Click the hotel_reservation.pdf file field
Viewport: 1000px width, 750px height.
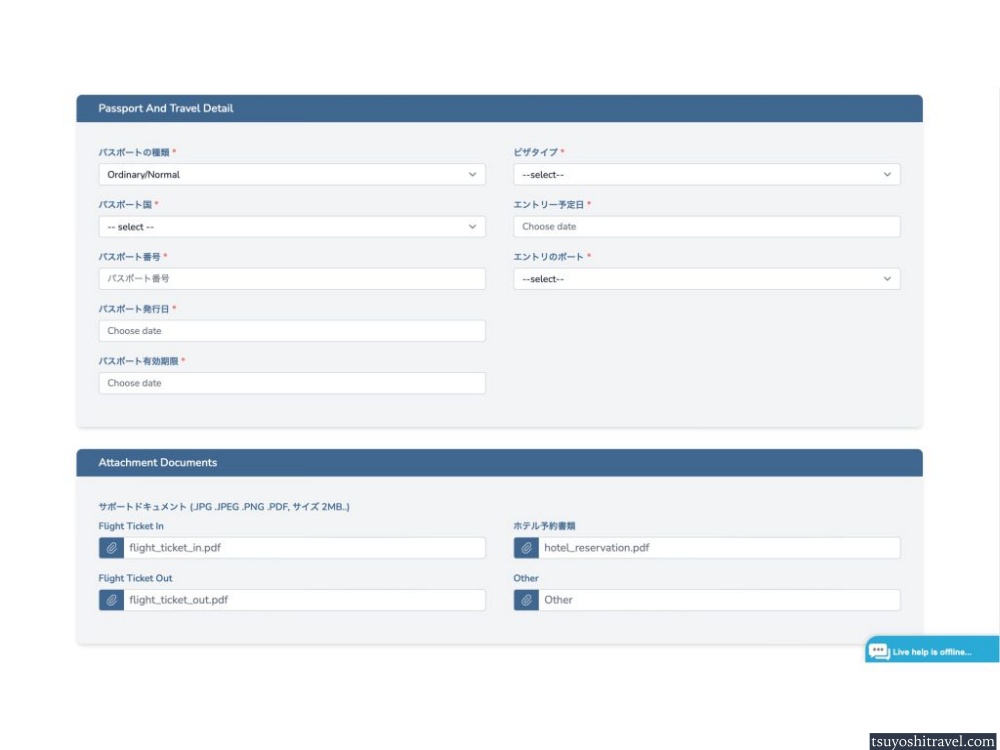(x=718, y=548)
